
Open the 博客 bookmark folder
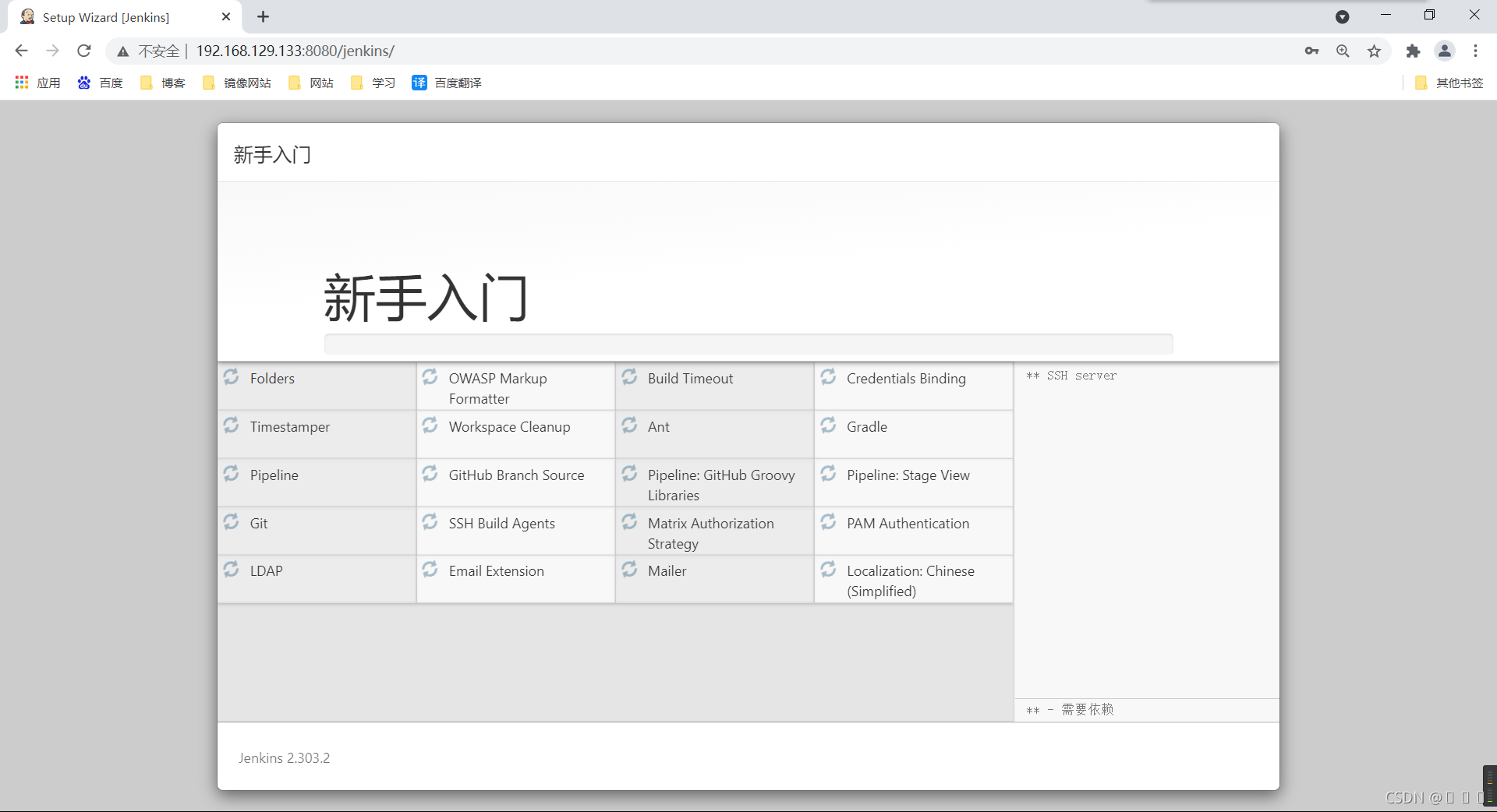coord(163,83)
